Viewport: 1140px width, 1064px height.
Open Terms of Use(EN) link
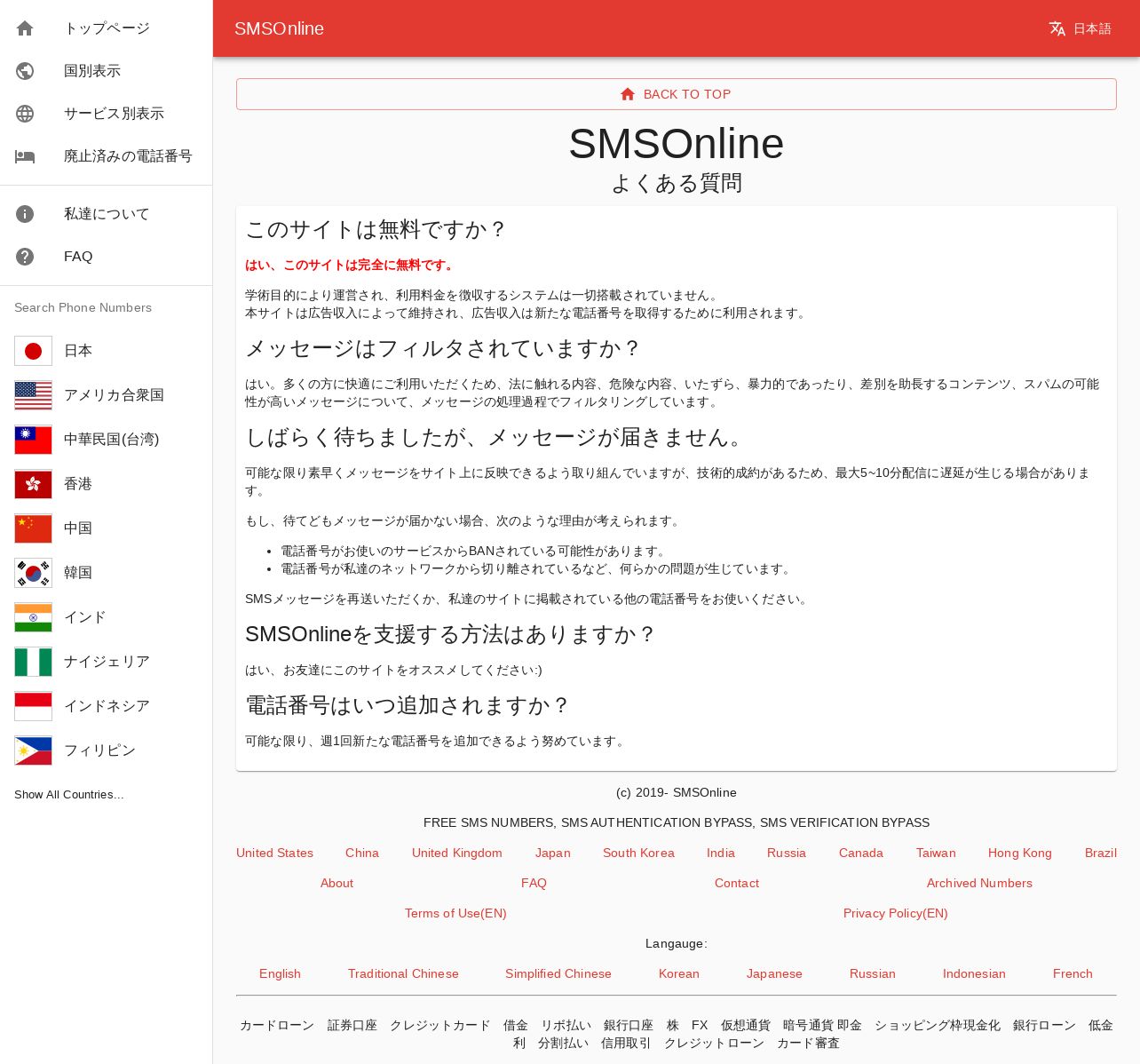[455, 913]
